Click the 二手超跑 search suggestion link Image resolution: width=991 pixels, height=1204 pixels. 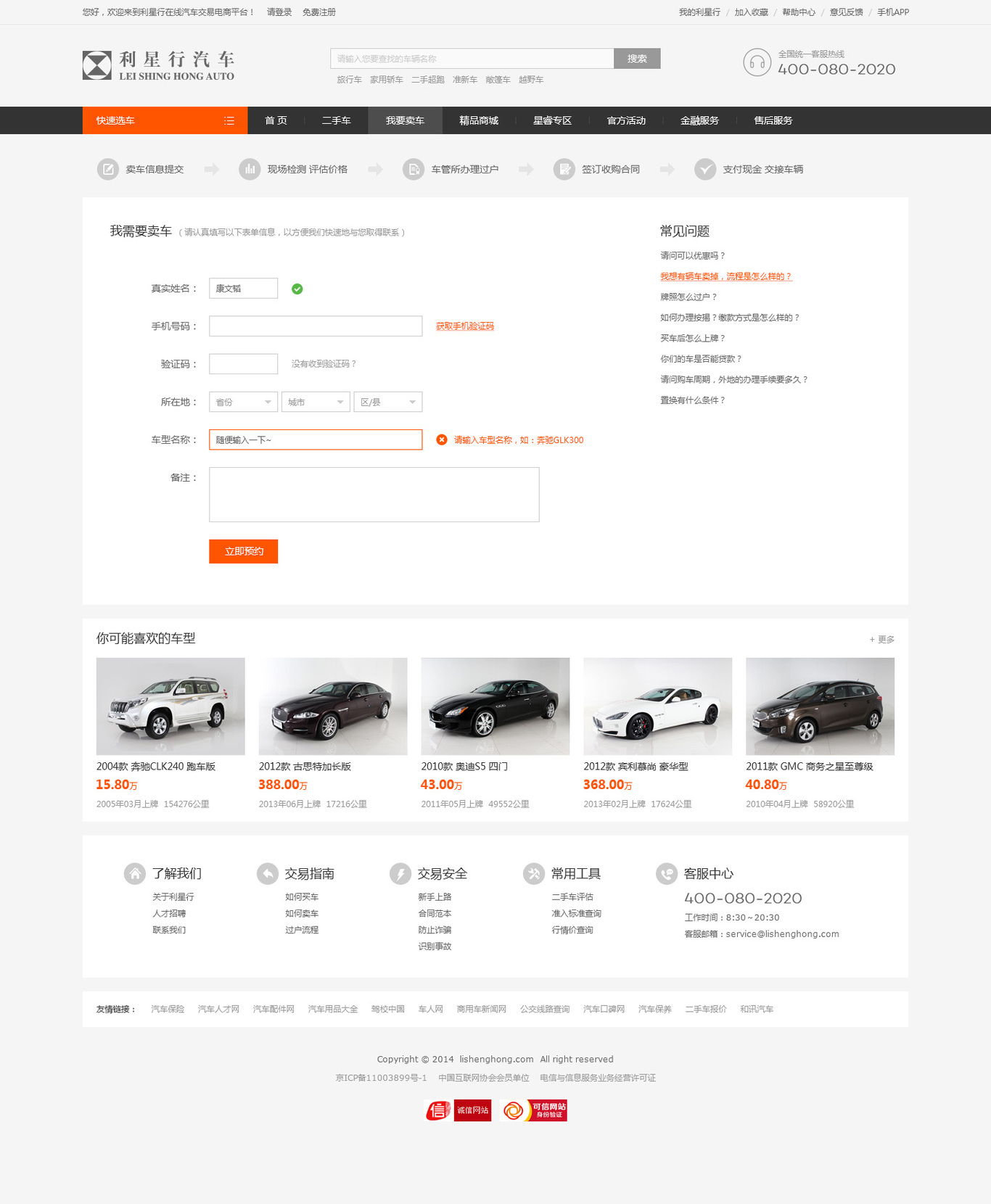coord(428,80)
